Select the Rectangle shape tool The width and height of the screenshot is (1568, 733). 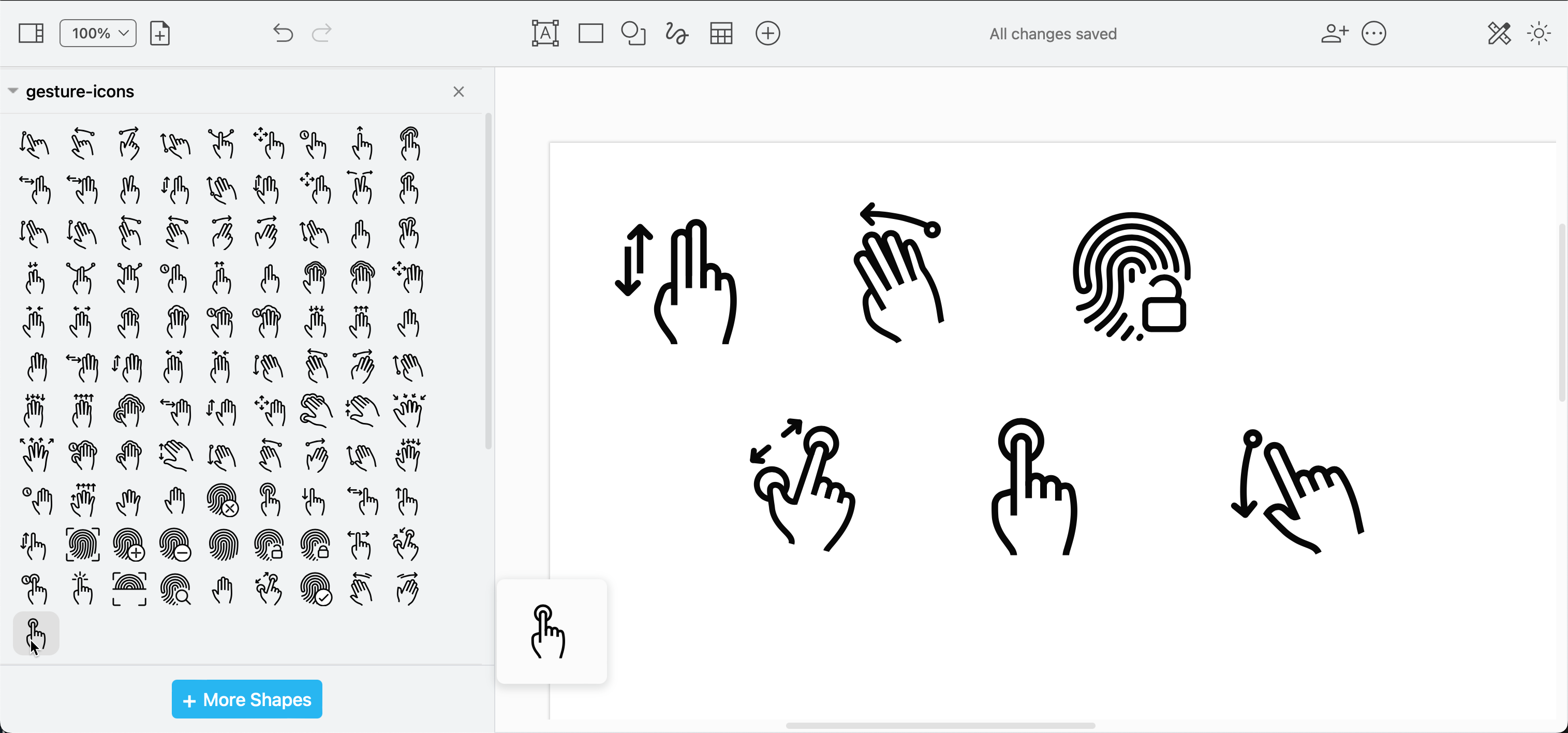pos(590,34)
